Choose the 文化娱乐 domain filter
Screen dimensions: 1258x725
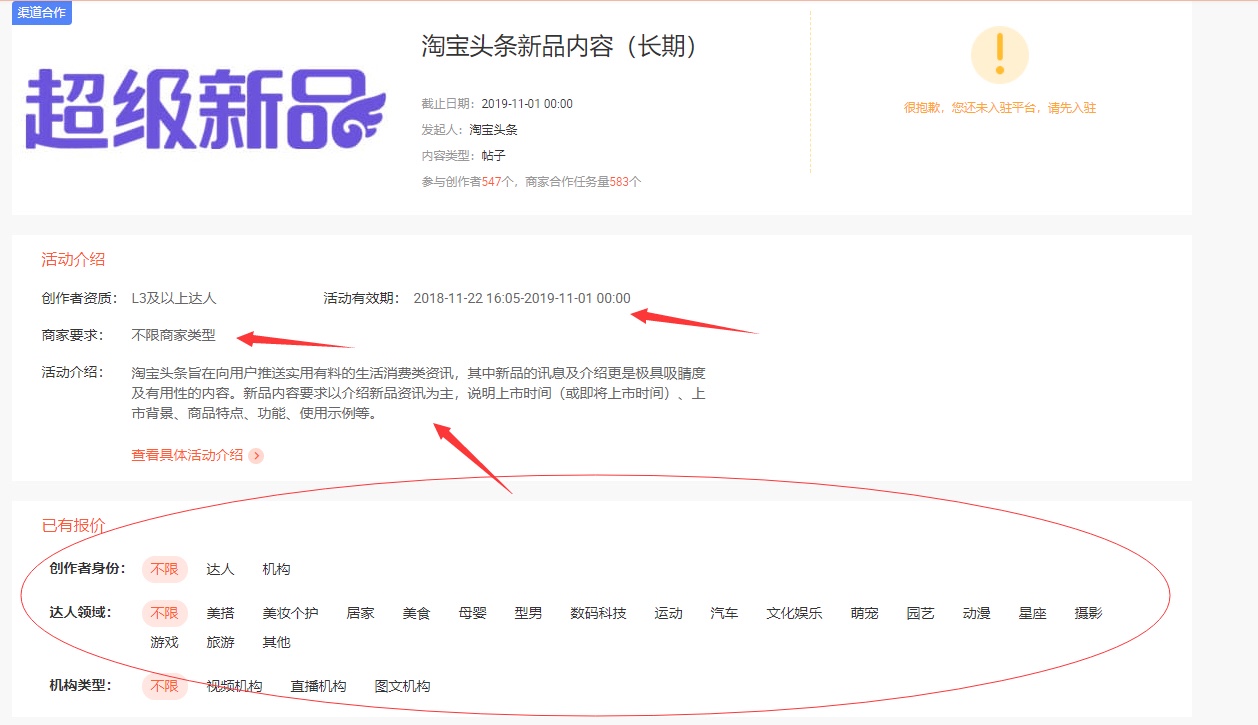pyautogui.click(x=794, y=613)
